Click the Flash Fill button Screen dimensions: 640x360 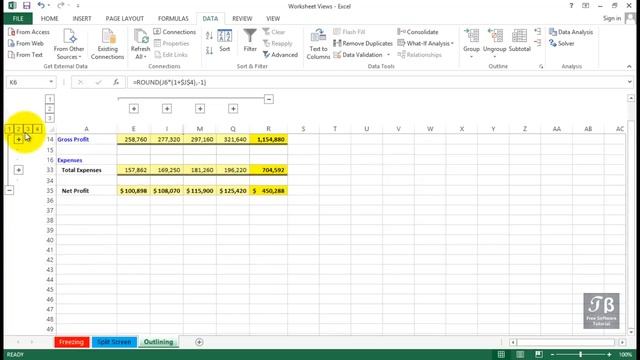click(349, 32)
